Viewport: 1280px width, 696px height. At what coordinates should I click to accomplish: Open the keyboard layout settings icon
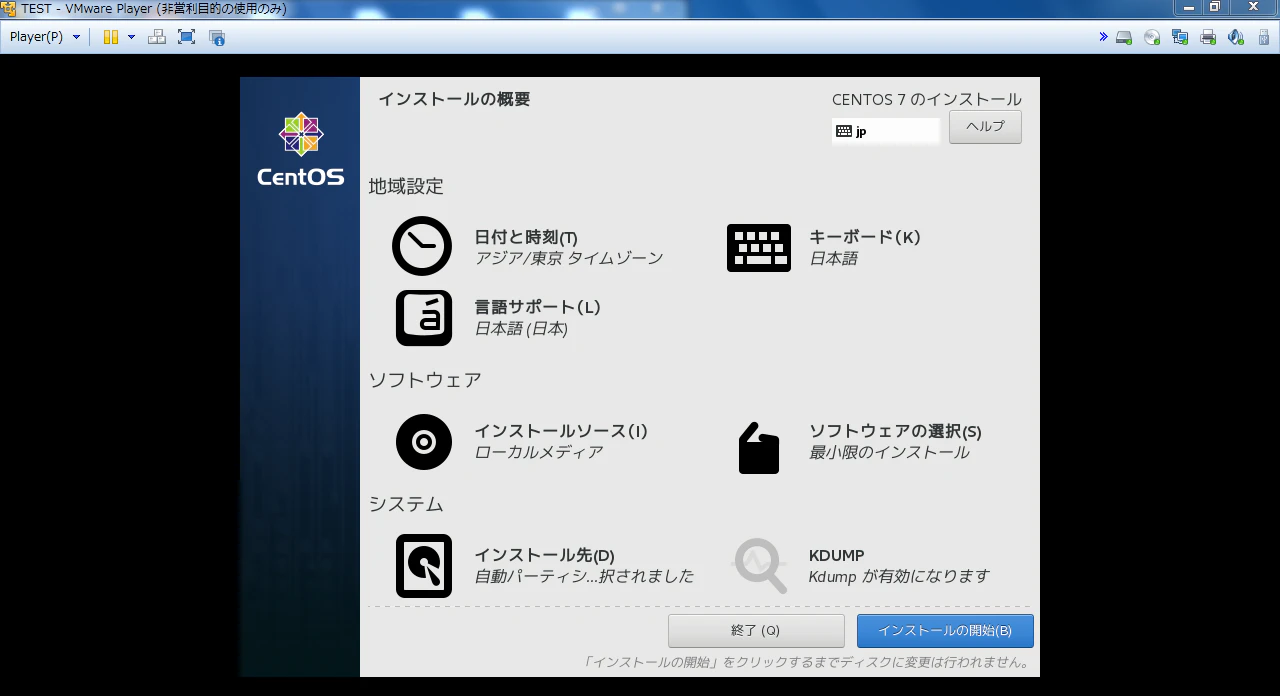click(759, 248)
